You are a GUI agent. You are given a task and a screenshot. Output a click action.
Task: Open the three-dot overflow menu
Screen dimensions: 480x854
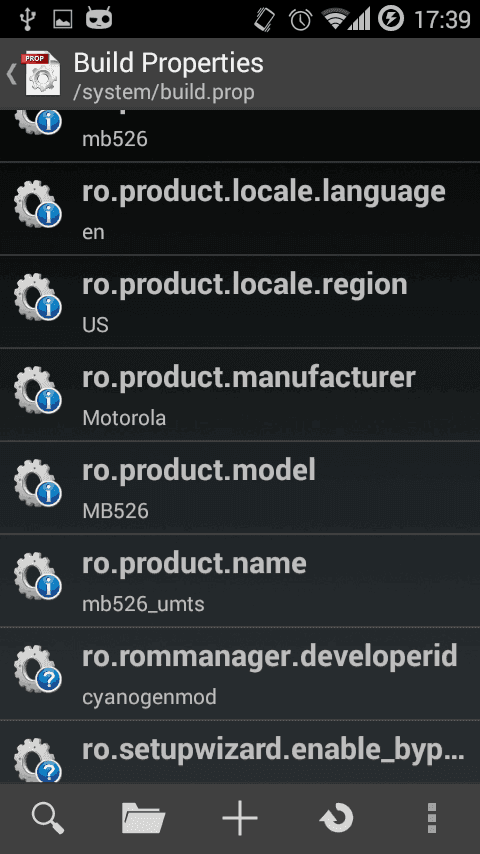tap(432, 818)
